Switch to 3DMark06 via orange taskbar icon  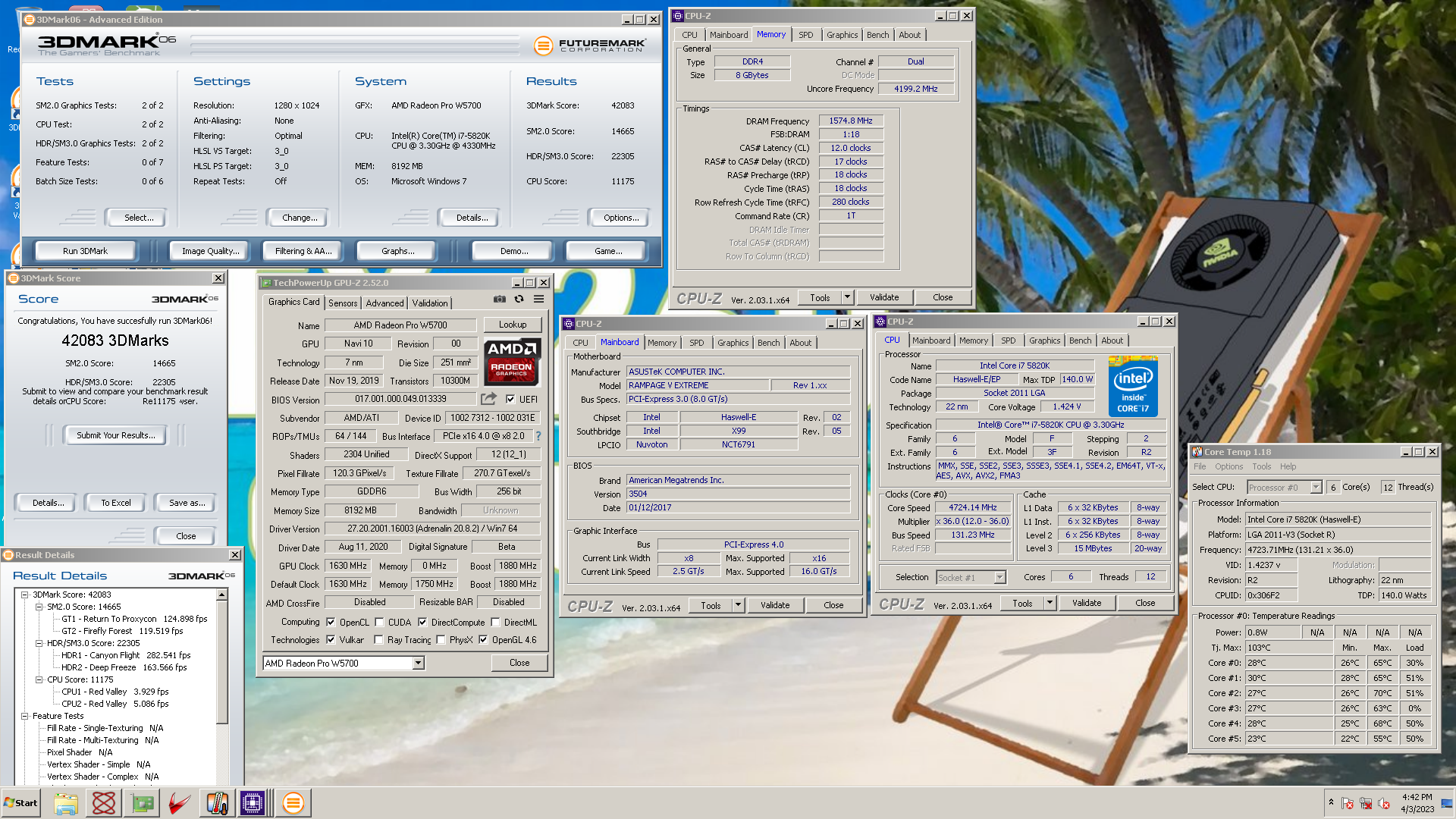pos(293,803)
